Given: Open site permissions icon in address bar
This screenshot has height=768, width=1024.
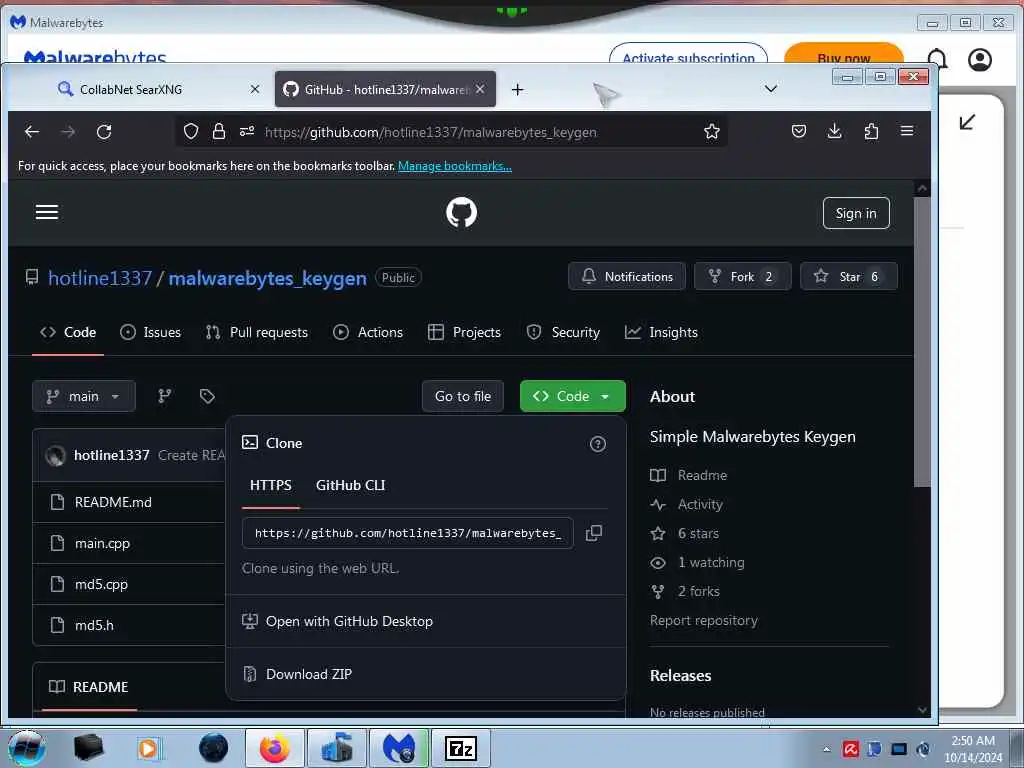Looking at the screenshot, I should [247, 132].
